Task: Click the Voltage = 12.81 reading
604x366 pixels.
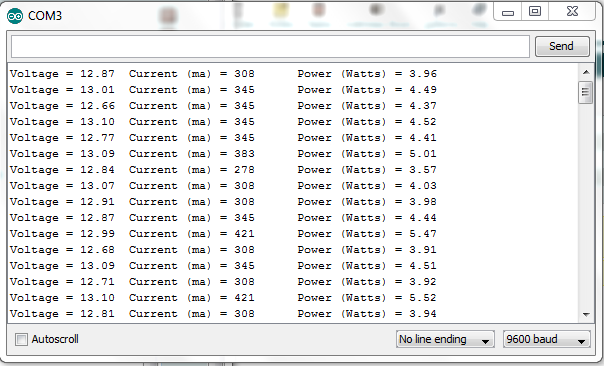Action: pyautogui.click(x=62, y=314)
